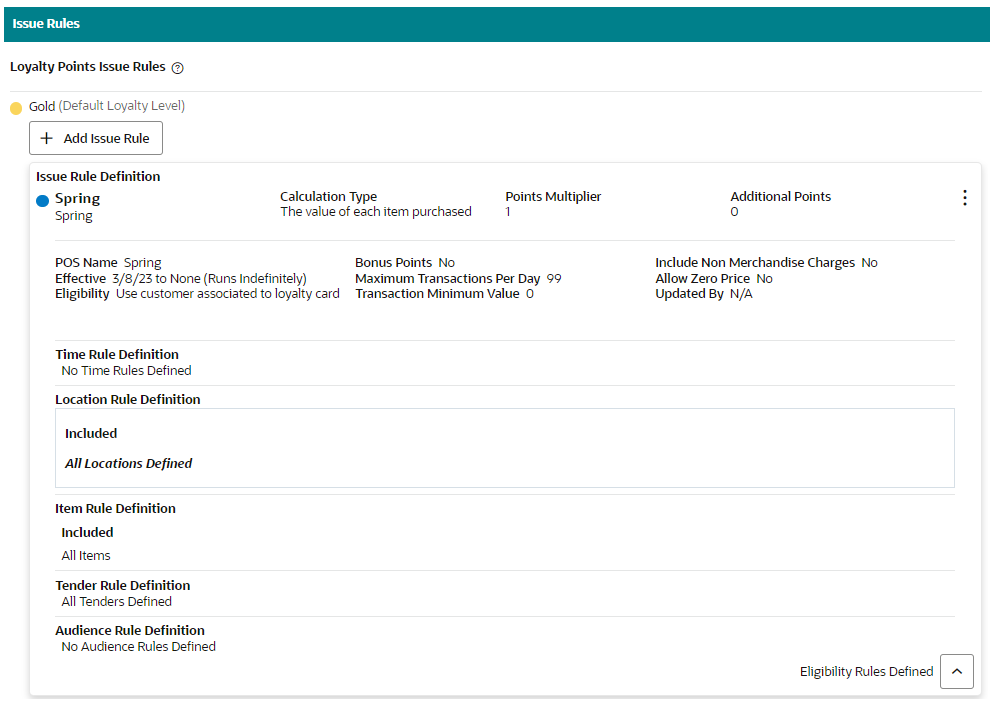The height and width of the screenshot is (703, 990).
Task: Click 'Use customer associated to loyalty card' text
Action: point(227,294)
